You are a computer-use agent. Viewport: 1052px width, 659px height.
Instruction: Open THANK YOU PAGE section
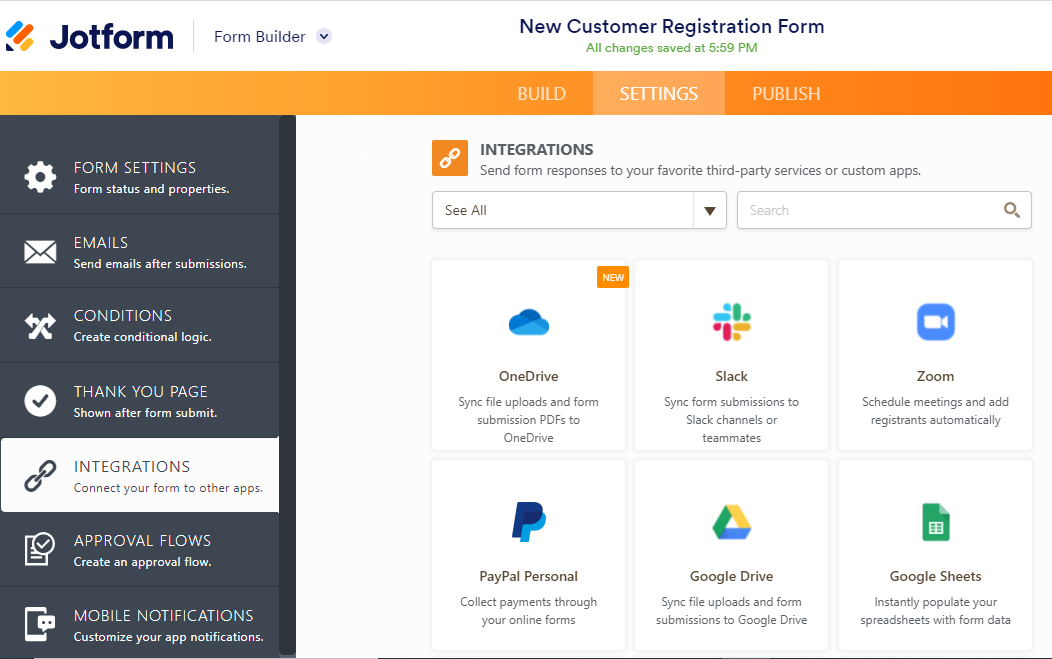tap(140, 401)
